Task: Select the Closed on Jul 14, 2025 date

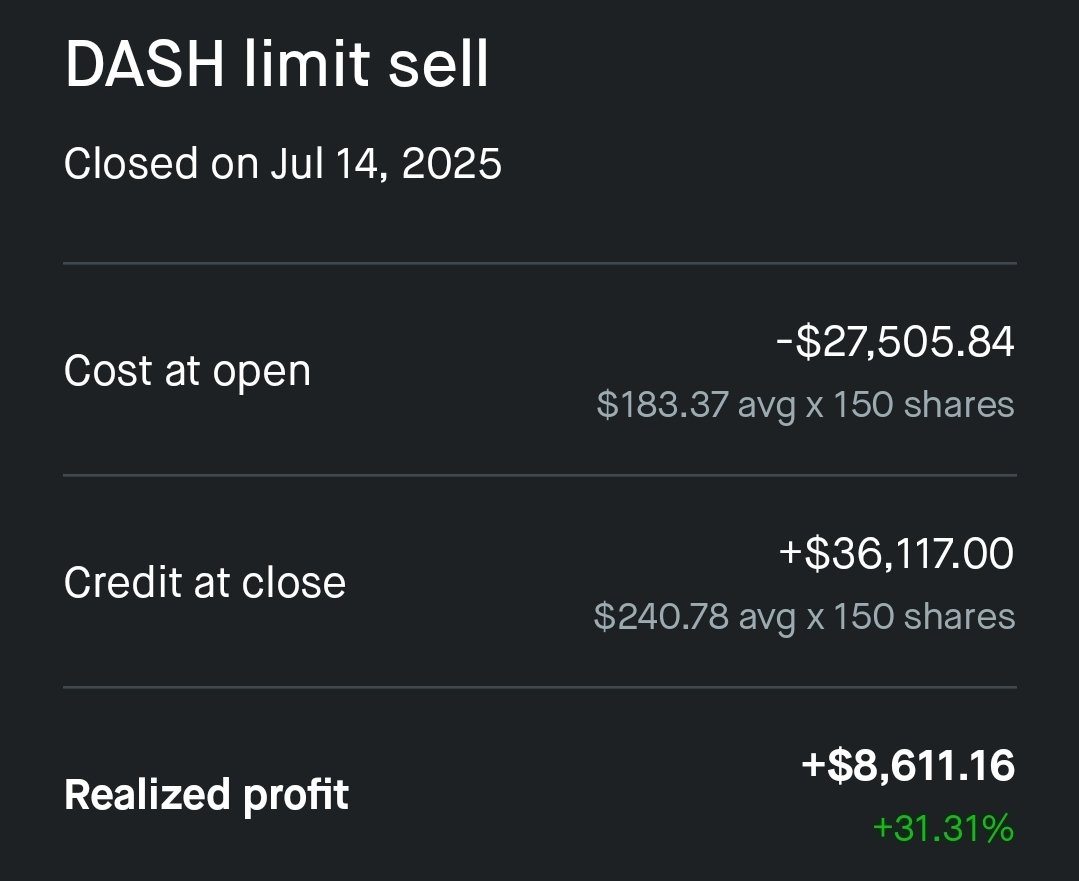Action: (283, 164)
